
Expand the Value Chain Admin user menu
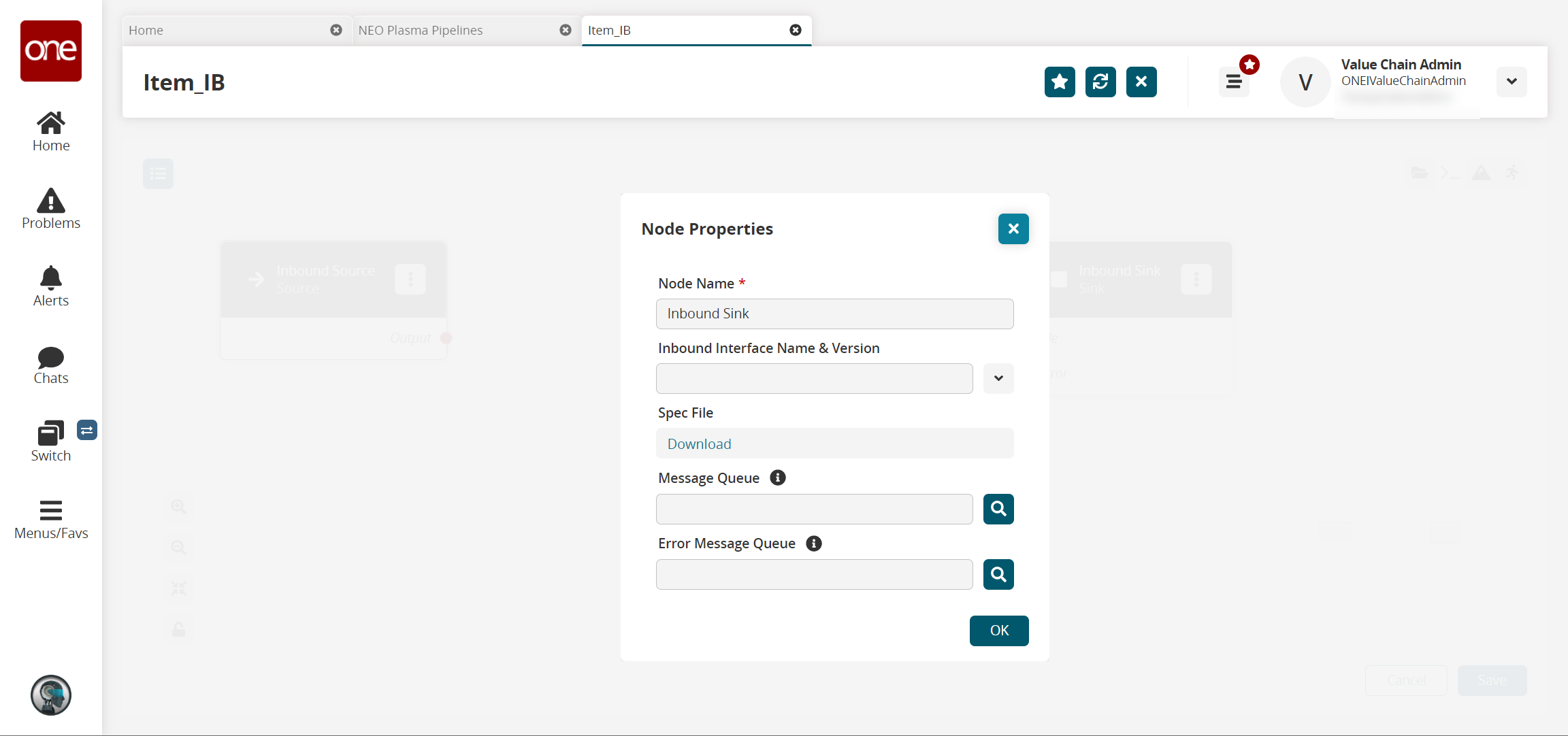click(1512, 82)
